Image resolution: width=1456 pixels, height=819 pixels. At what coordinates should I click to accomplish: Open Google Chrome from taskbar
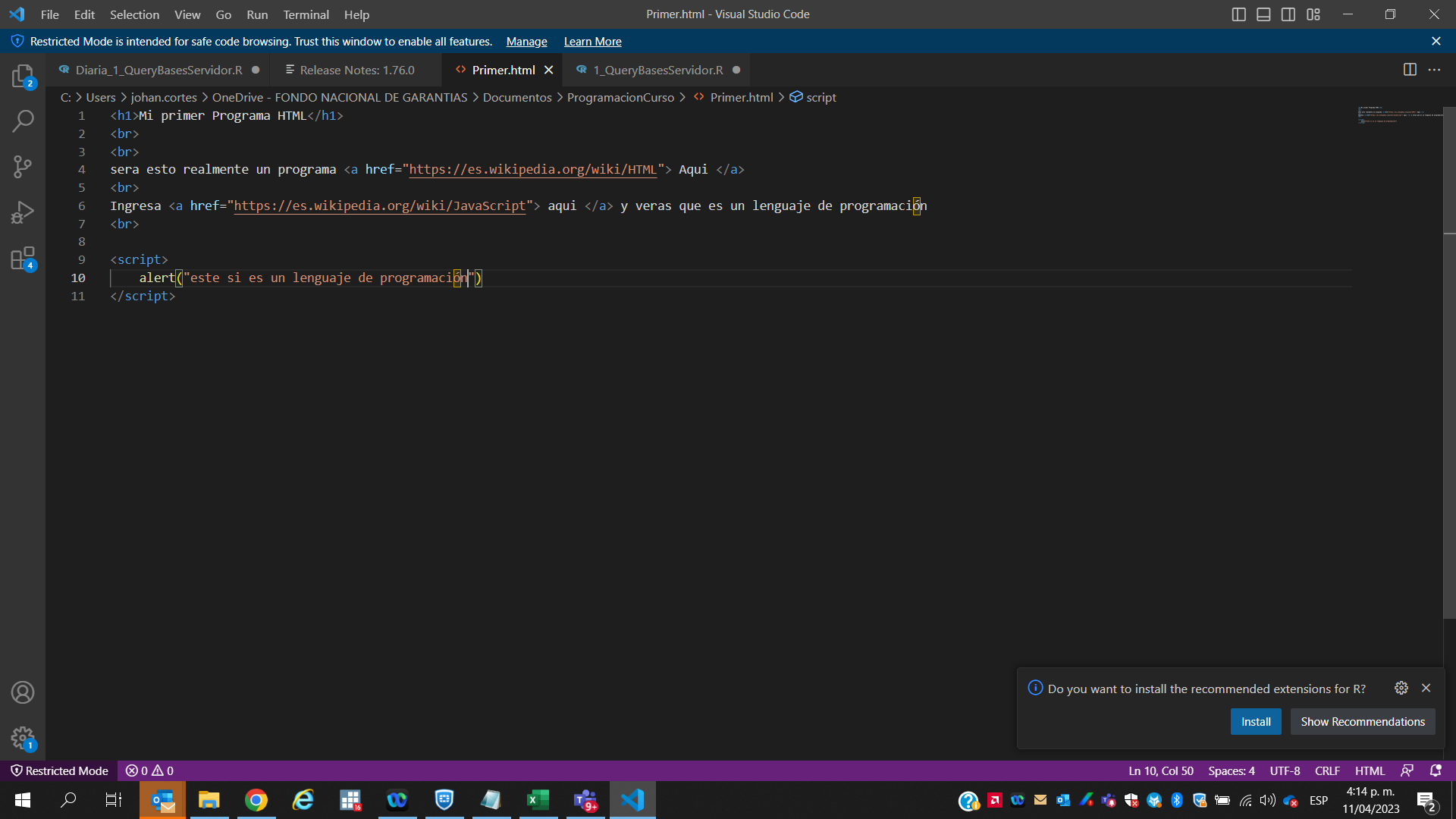click(x=256, y=800)
